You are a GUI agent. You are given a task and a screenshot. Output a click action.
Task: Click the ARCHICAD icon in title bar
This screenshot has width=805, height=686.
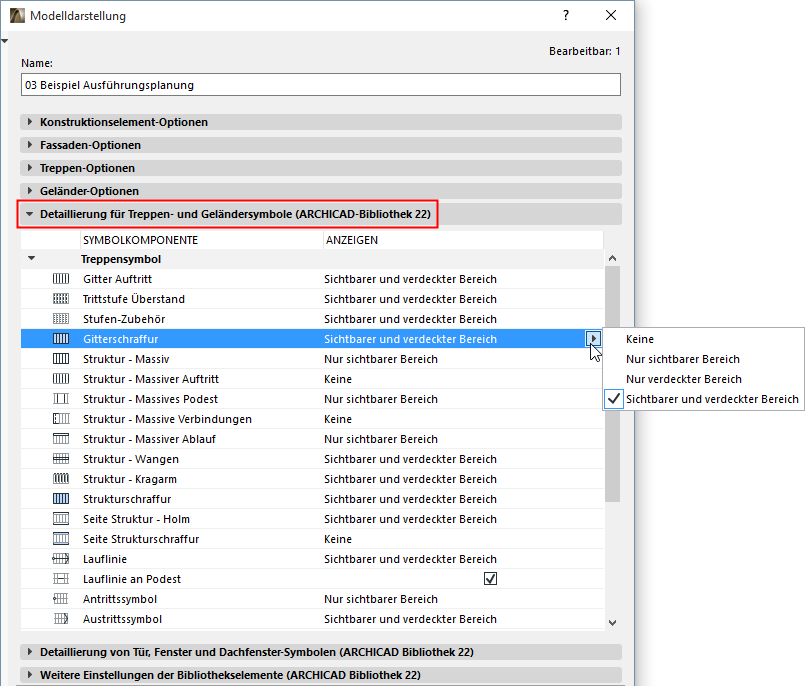[x=17, y=15]
